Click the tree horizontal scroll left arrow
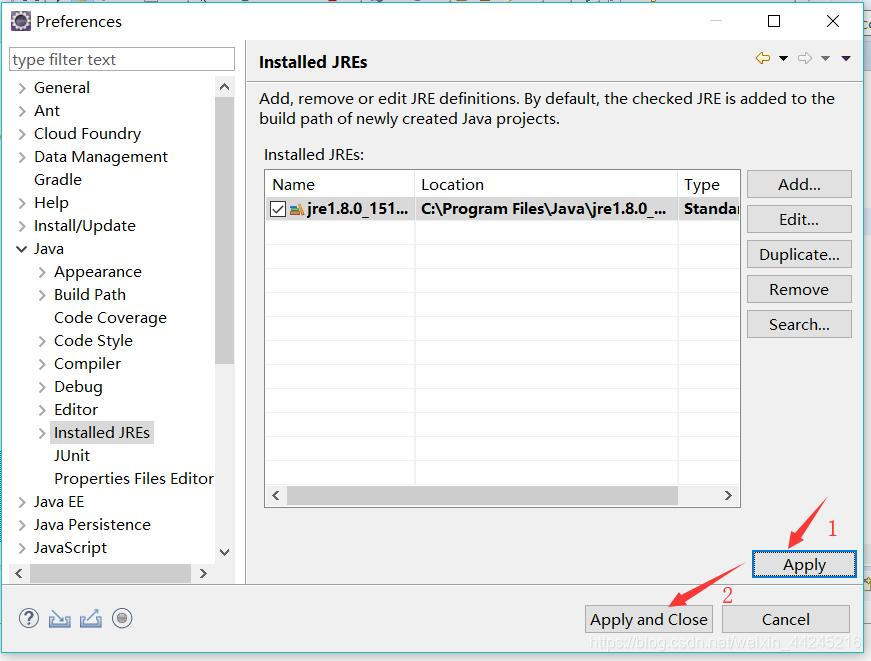The width and height of the screenshot is (871, 661). click(x=19, y=573)
